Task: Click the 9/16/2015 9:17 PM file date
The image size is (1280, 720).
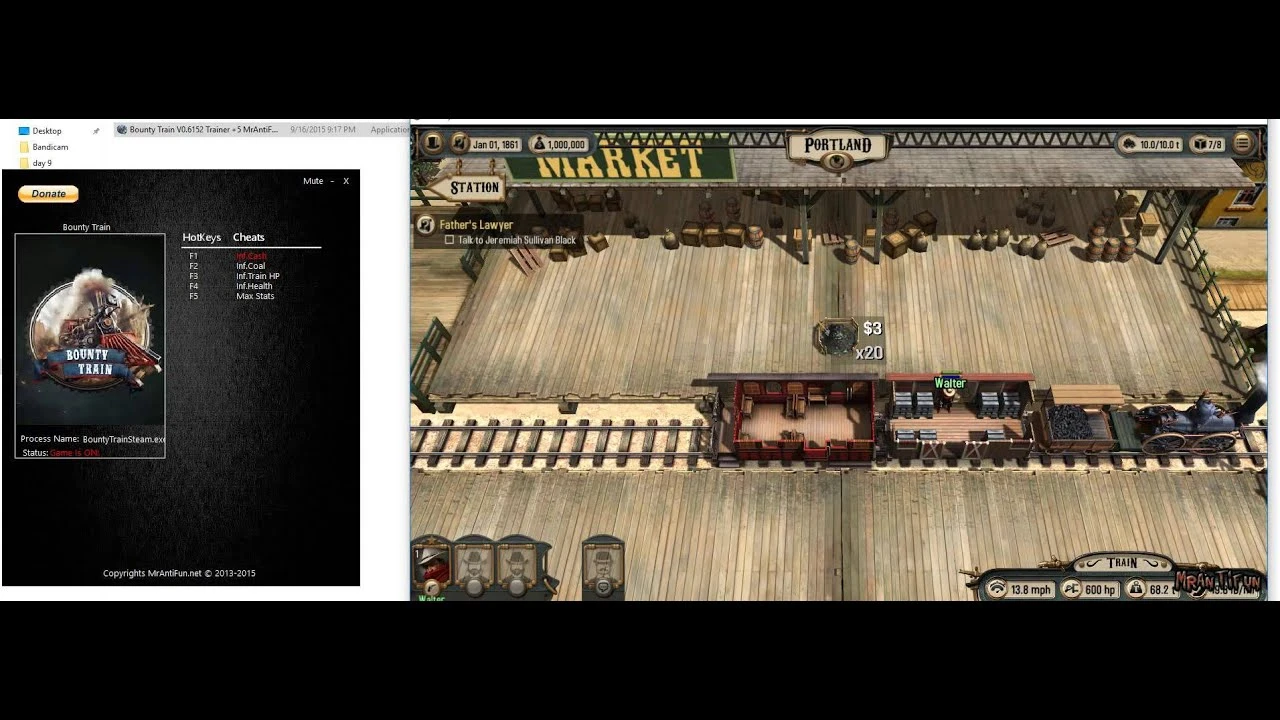Action: coord(322,130)
